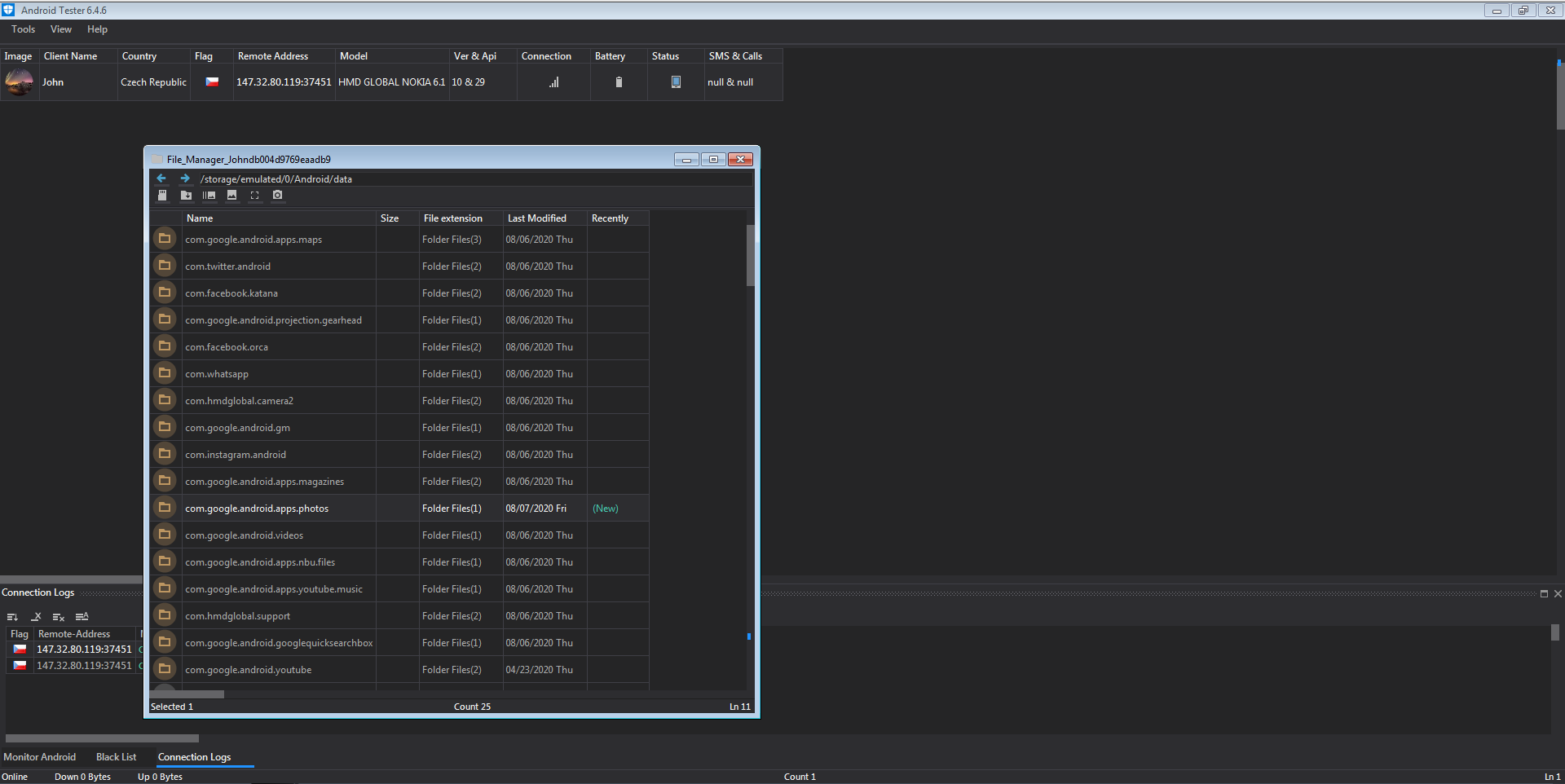Viewport: 1565px width, 784px height.
Task: Sort by Last Modified column header
Action: [x=545, y=218]
